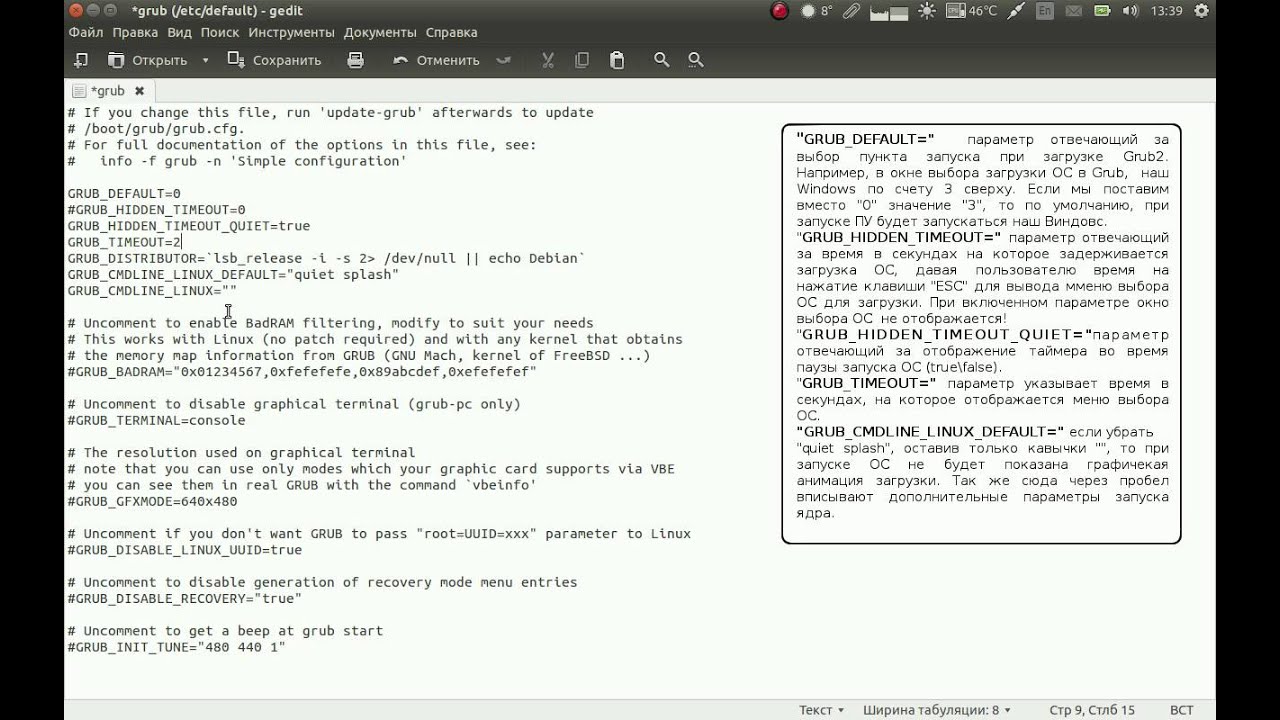1280x720 pixels.
Task: Open the Текст syntax highlighting dropdown
Action: tap(821, 710)
